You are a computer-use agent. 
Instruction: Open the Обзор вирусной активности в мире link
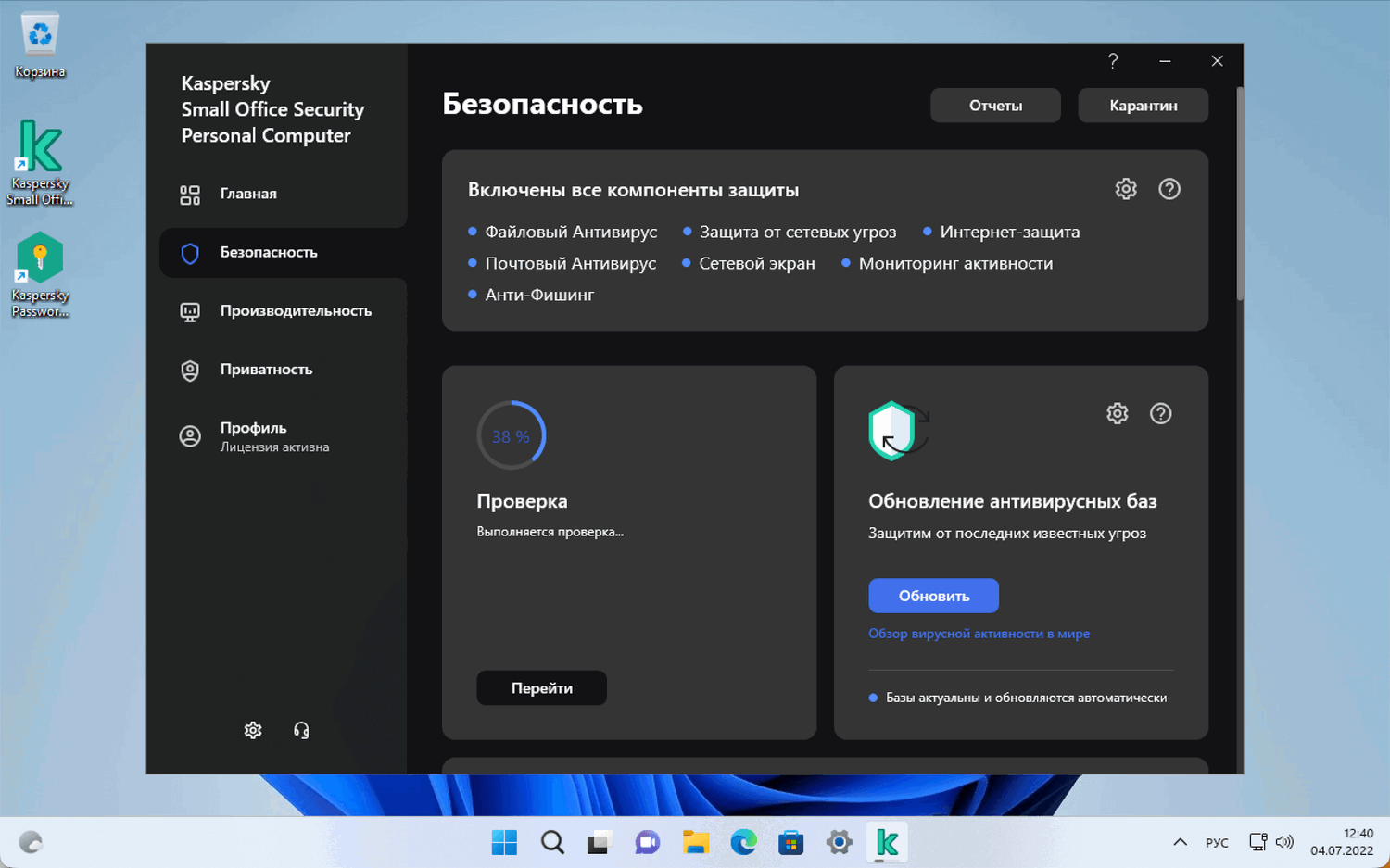click(979, 634)
